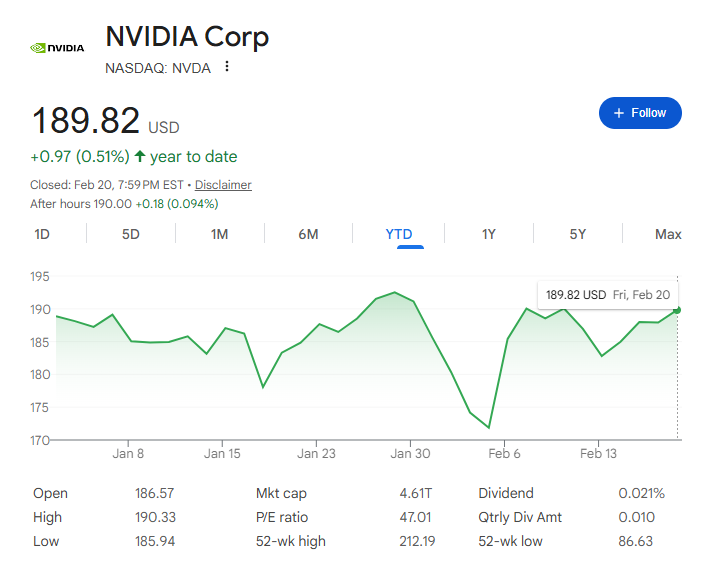Image resolution: width=701 pixels, height=561 pixels.
Task: Open the Disclaimer link
Action: pos(223,185)
